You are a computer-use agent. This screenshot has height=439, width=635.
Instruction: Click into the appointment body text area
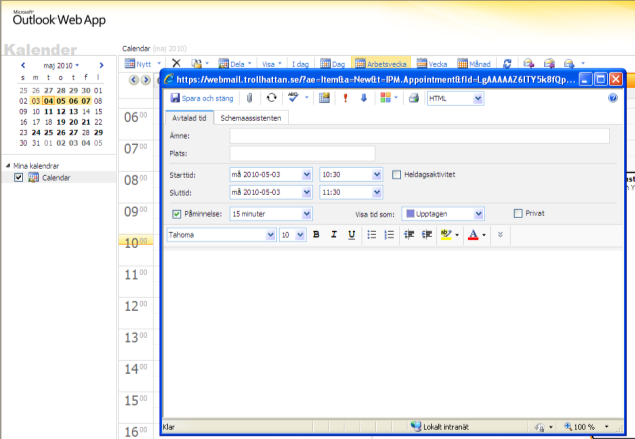click(393, 334)
